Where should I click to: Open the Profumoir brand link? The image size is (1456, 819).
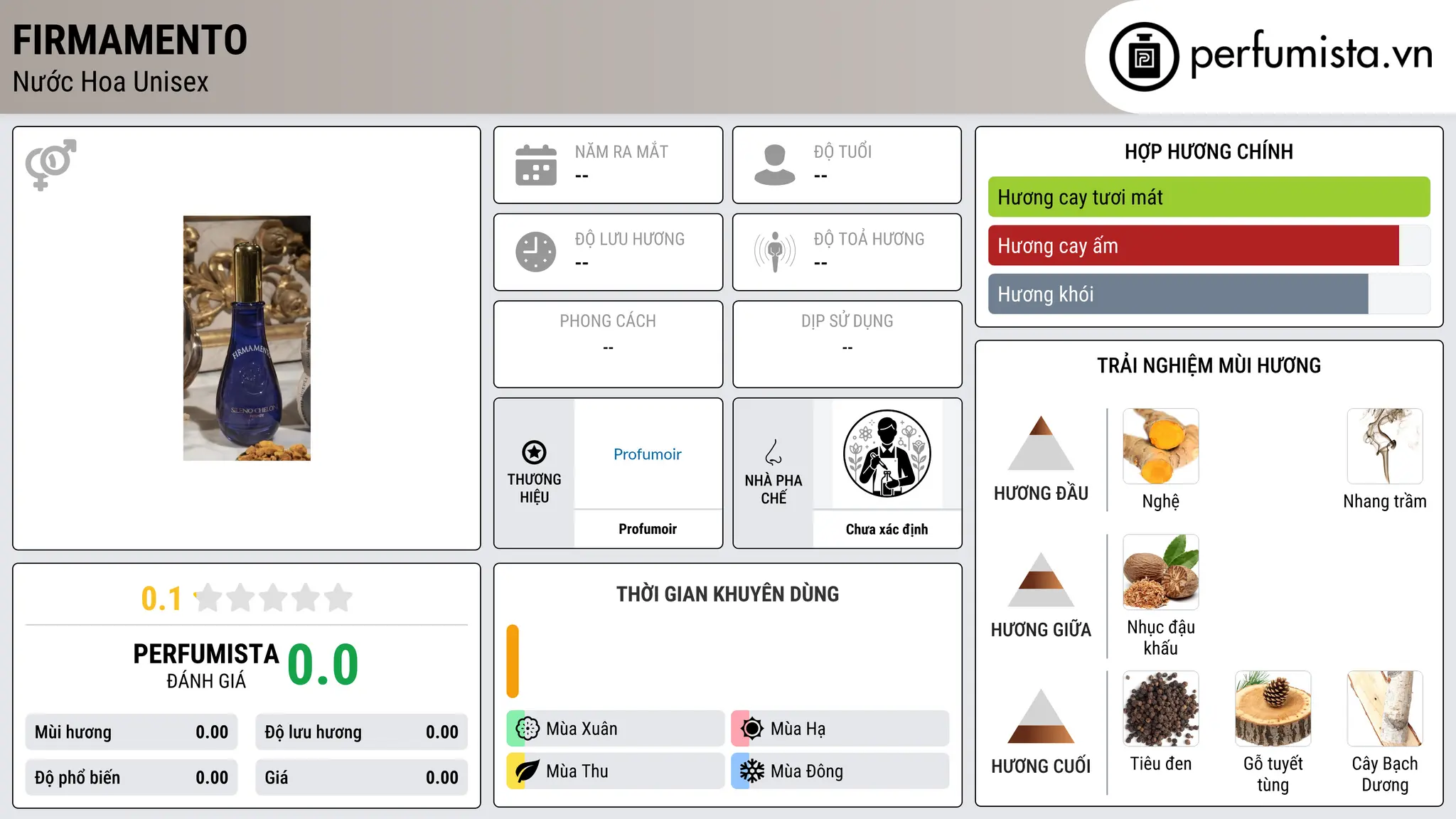pos(647,454)
